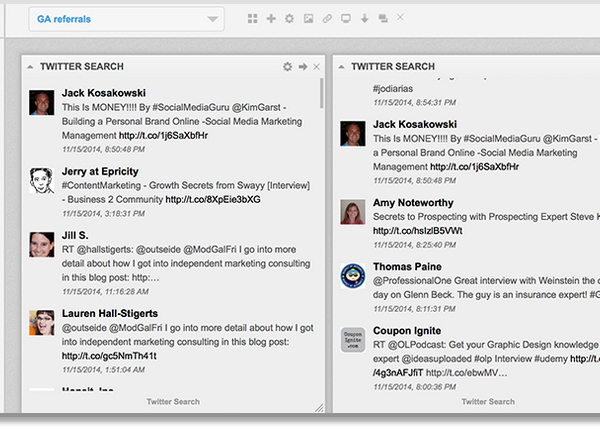Open dashboard settings gear in the top toolbar
This screenshot has width=600, height=429.
point(290,19)
